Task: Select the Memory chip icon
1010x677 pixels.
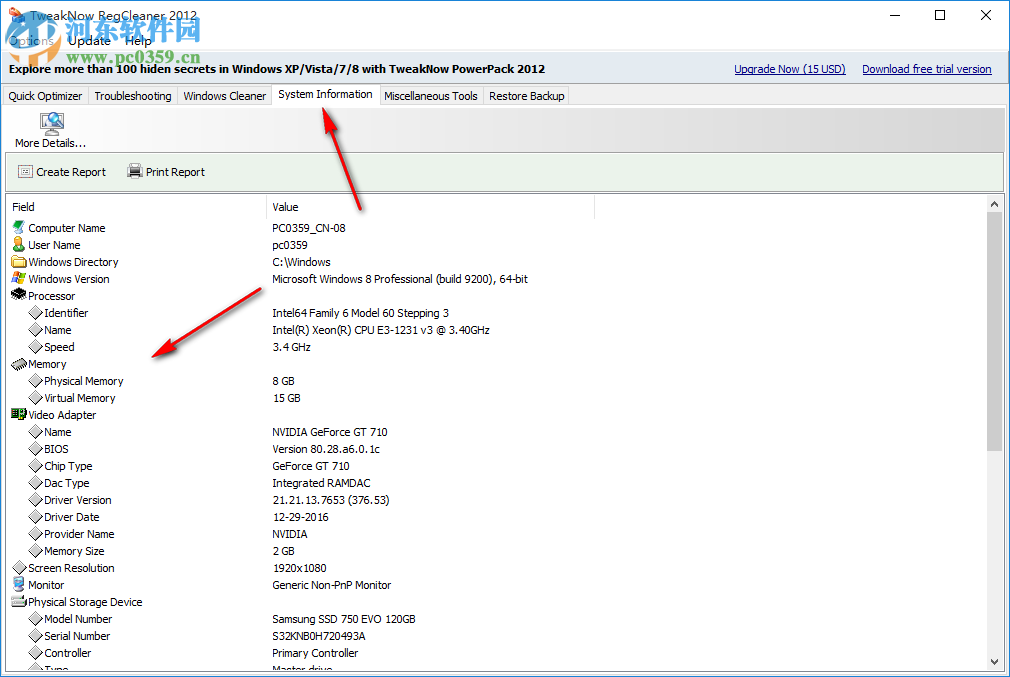Action: tap(17, 364)
